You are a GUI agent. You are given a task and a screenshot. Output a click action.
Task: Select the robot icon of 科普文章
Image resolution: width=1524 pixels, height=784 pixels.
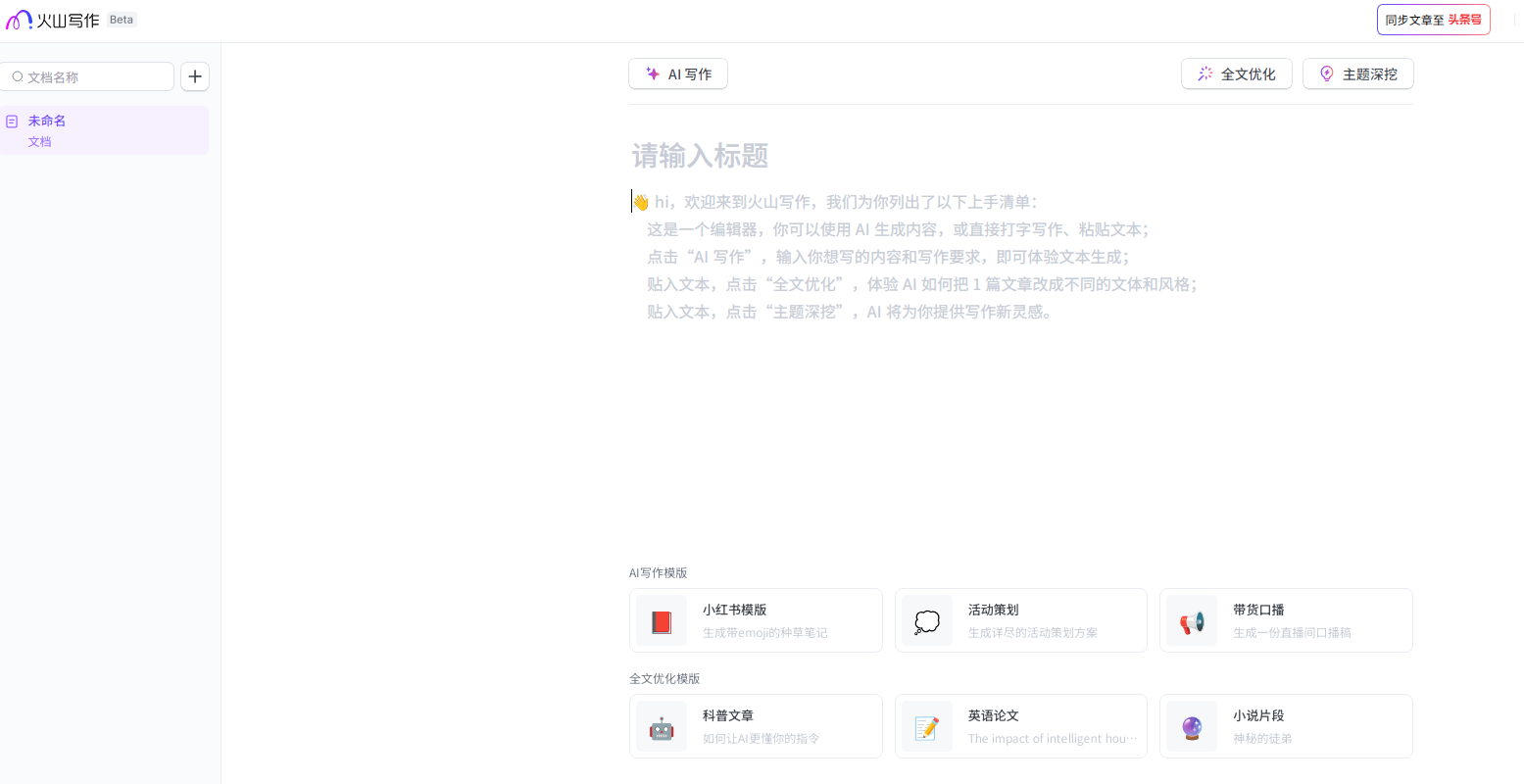(661, 726)
